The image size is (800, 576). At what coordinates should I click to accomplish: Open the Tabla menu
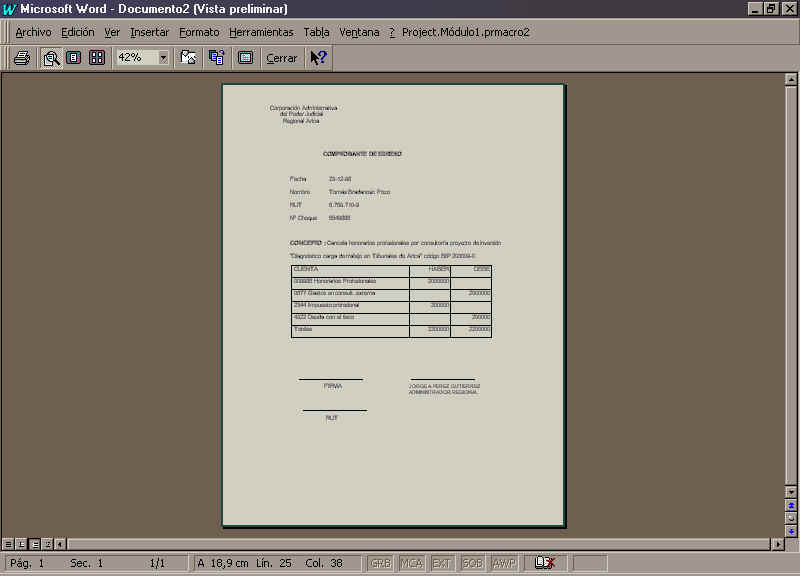316,32
